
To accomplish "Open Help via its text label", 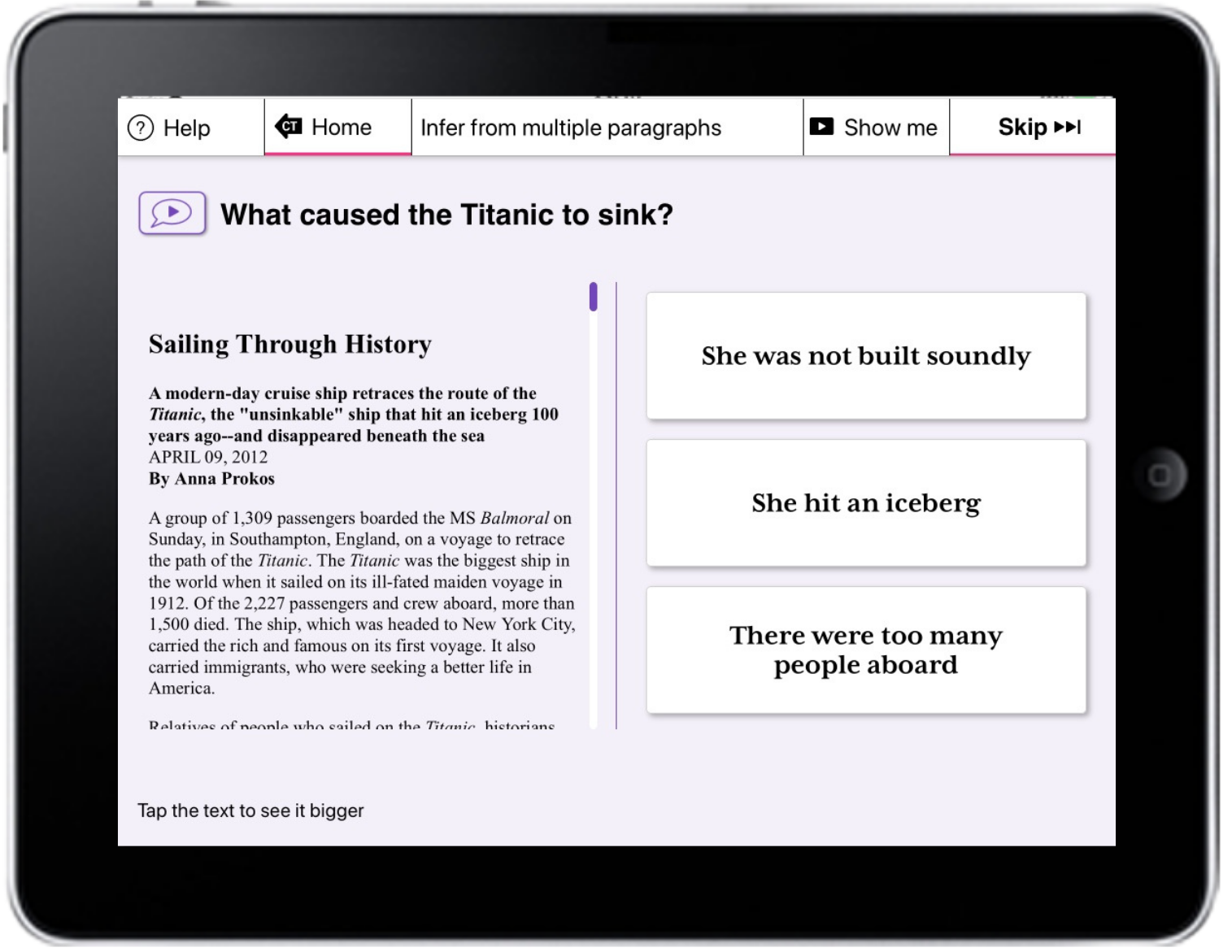I will point(186,128).
